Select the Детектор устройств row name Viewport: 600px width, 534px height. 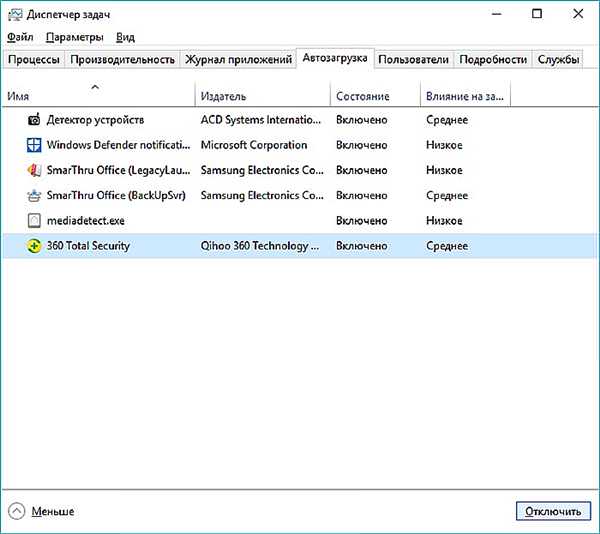point(95,120)
